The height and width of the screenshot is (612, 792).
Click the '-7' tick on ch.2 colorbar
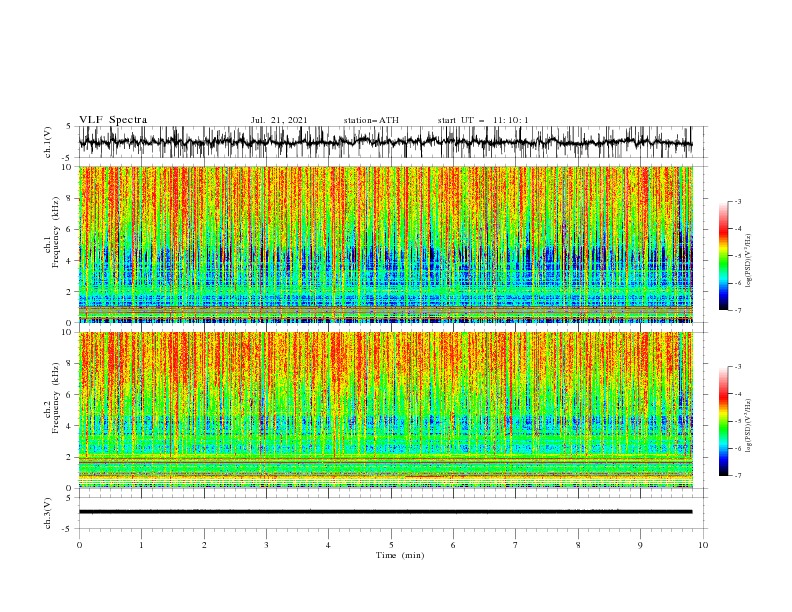738,475
